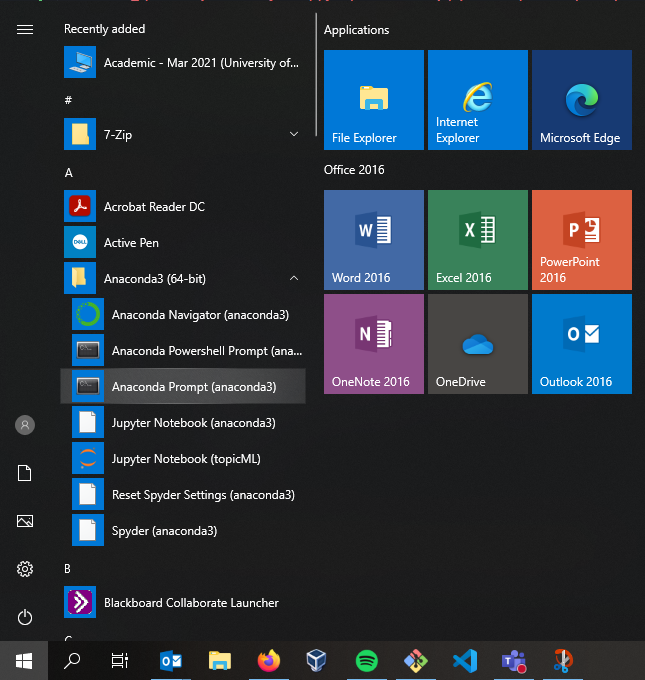Open taskbar Search magnifier
645x680 pixels.
pos(72,660)
